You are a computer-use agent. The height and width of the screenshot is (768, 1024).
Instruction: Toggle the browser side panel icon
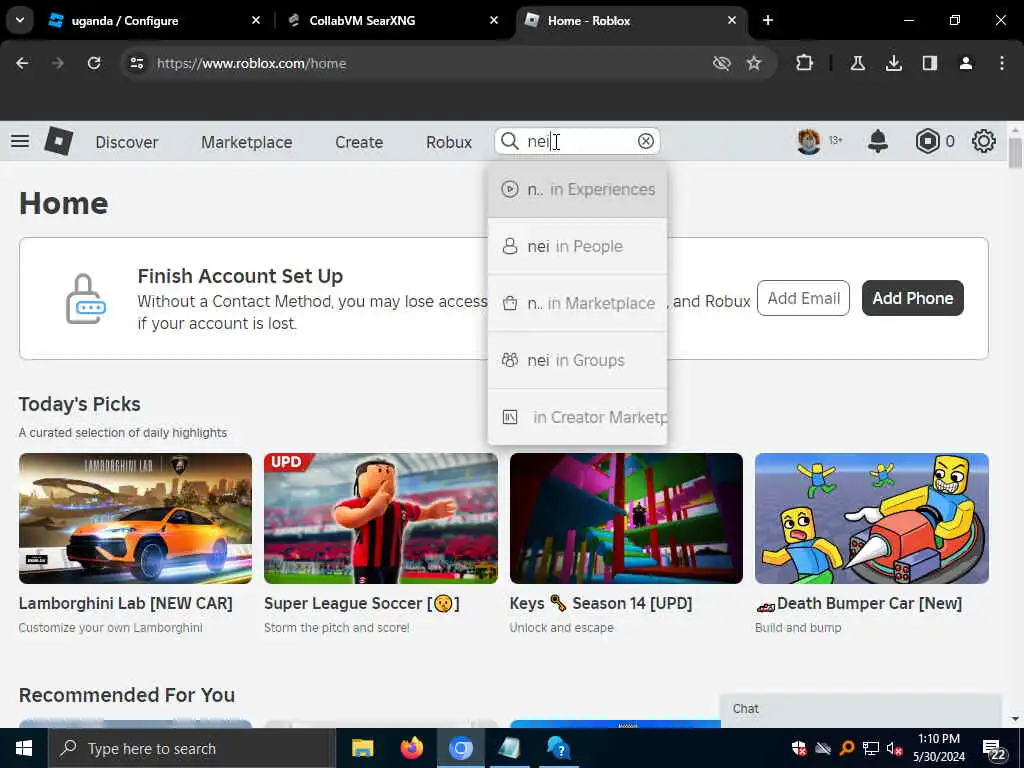click(x=930, y=63)
